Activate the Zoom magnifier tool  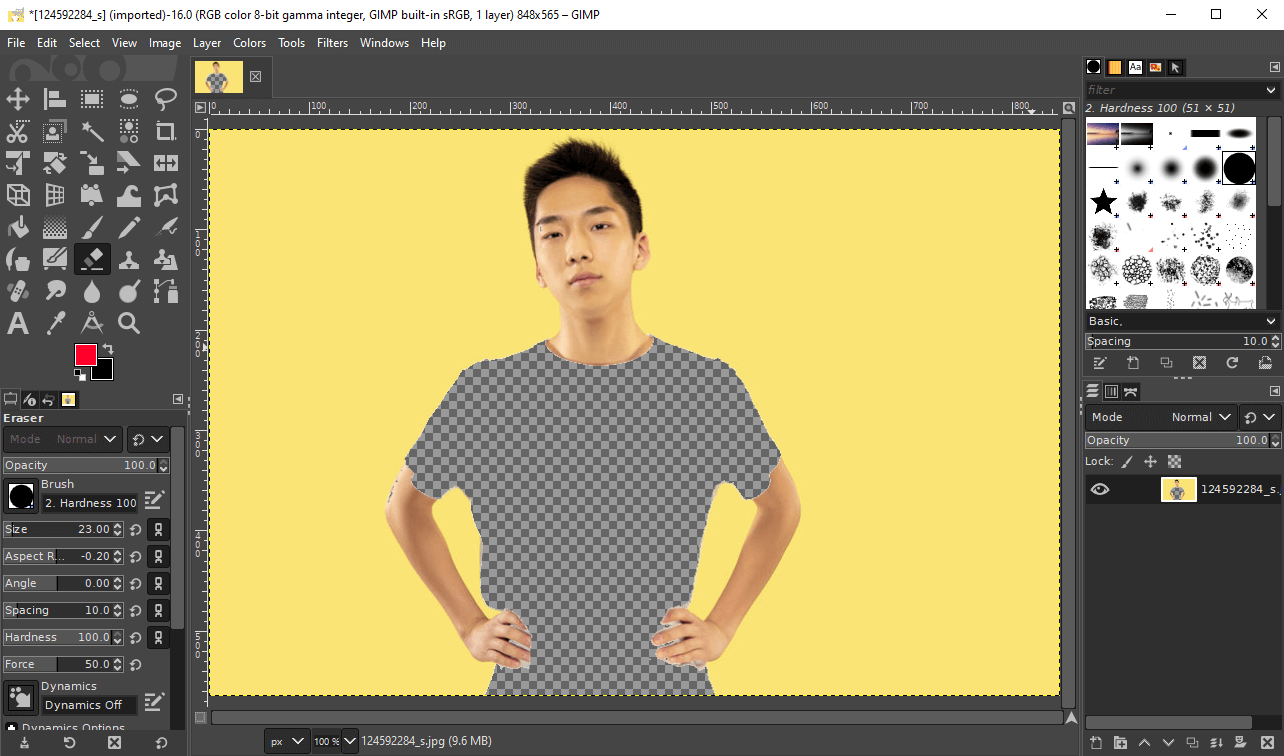[129, 323]
